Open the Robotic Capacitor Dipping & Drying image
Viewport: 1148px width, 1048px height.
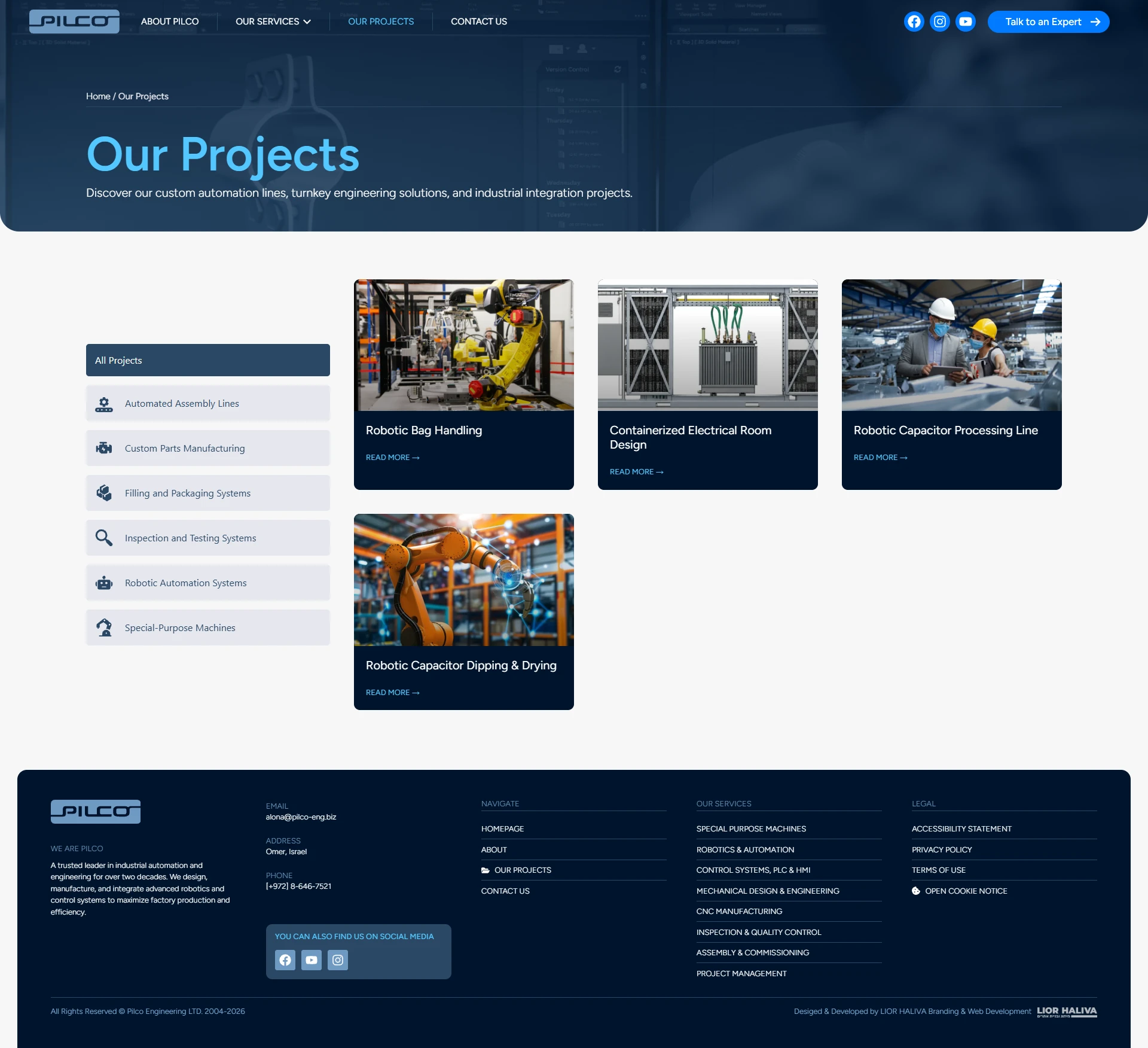pos(464,580)
